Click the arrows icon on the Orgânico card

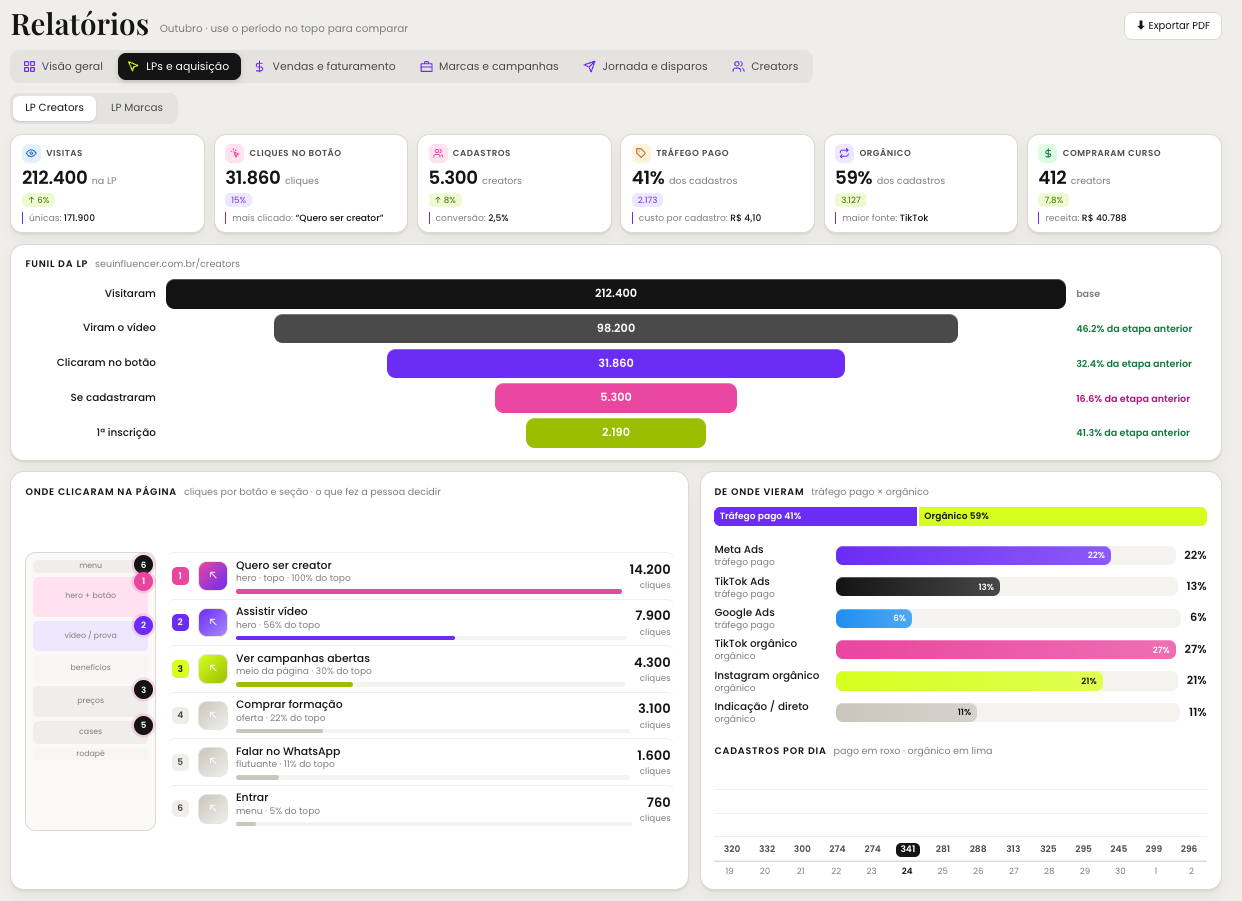[x=844, y=153]
